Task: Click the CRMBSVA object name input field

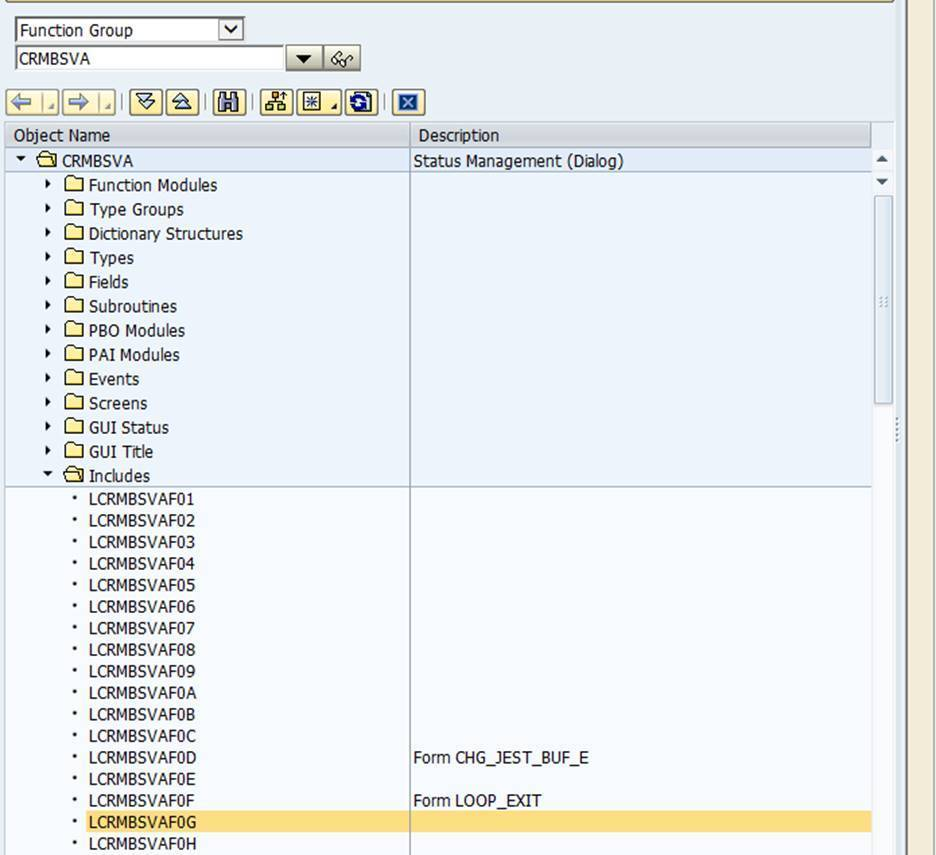Action: click(149, 59)
